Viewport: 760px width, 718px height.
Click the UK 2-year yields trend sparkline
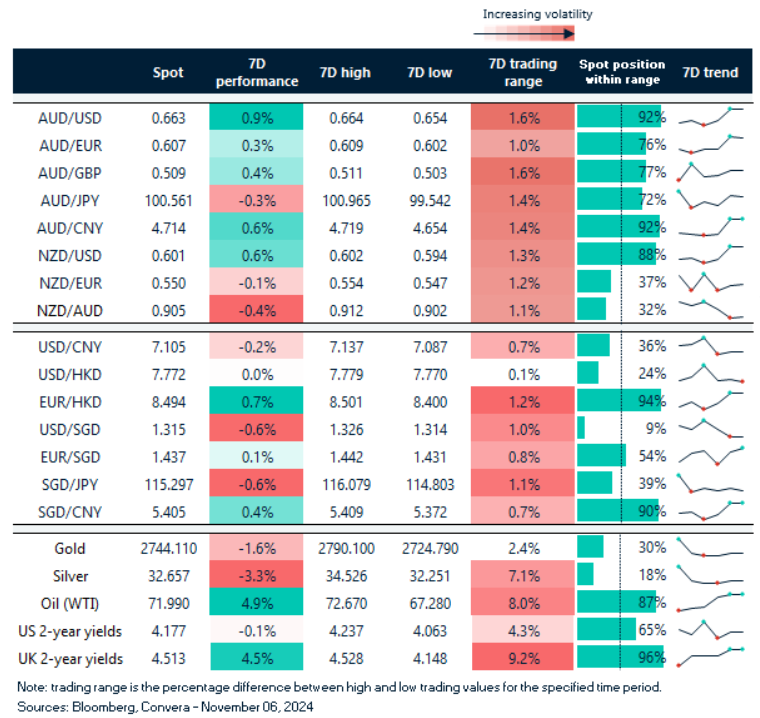pyautogui.click(x=711, y=657)
